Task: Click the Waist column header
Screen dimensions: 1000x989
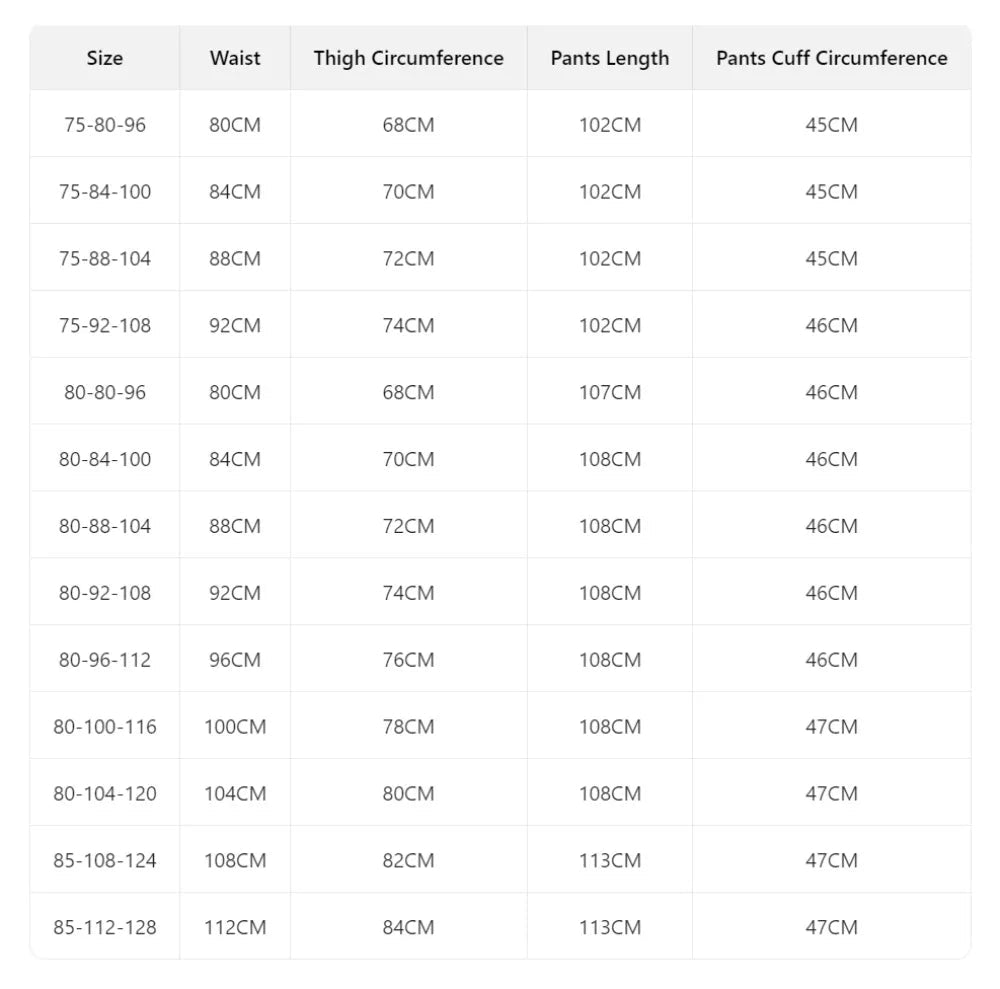Action: point(235,58)
